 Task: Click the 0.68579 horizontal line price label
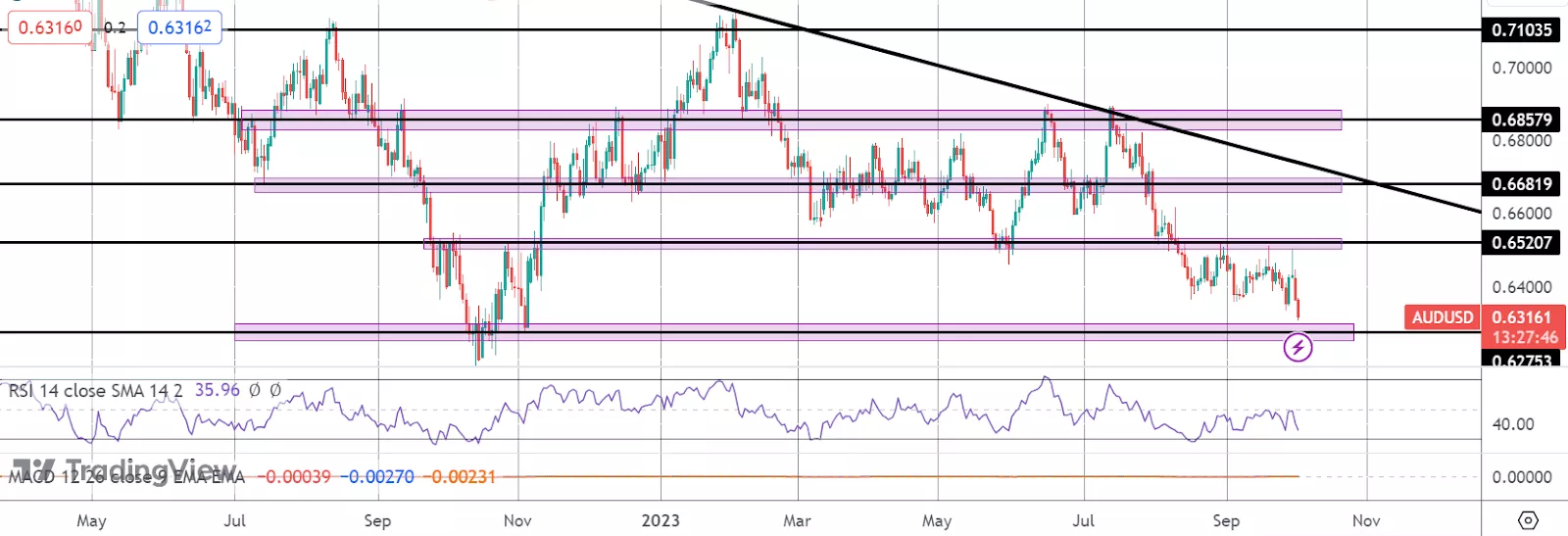pos(1521,120)
